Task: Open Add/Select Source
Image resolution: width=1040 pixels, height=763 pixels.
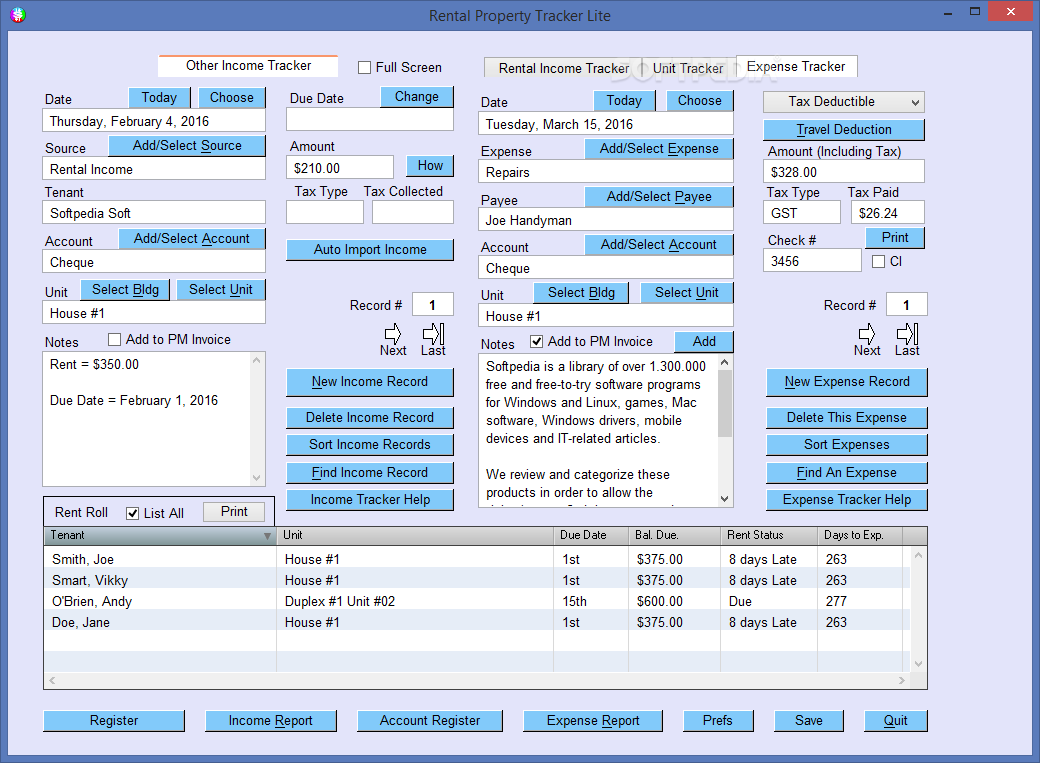Action: [x=187, y=145]
